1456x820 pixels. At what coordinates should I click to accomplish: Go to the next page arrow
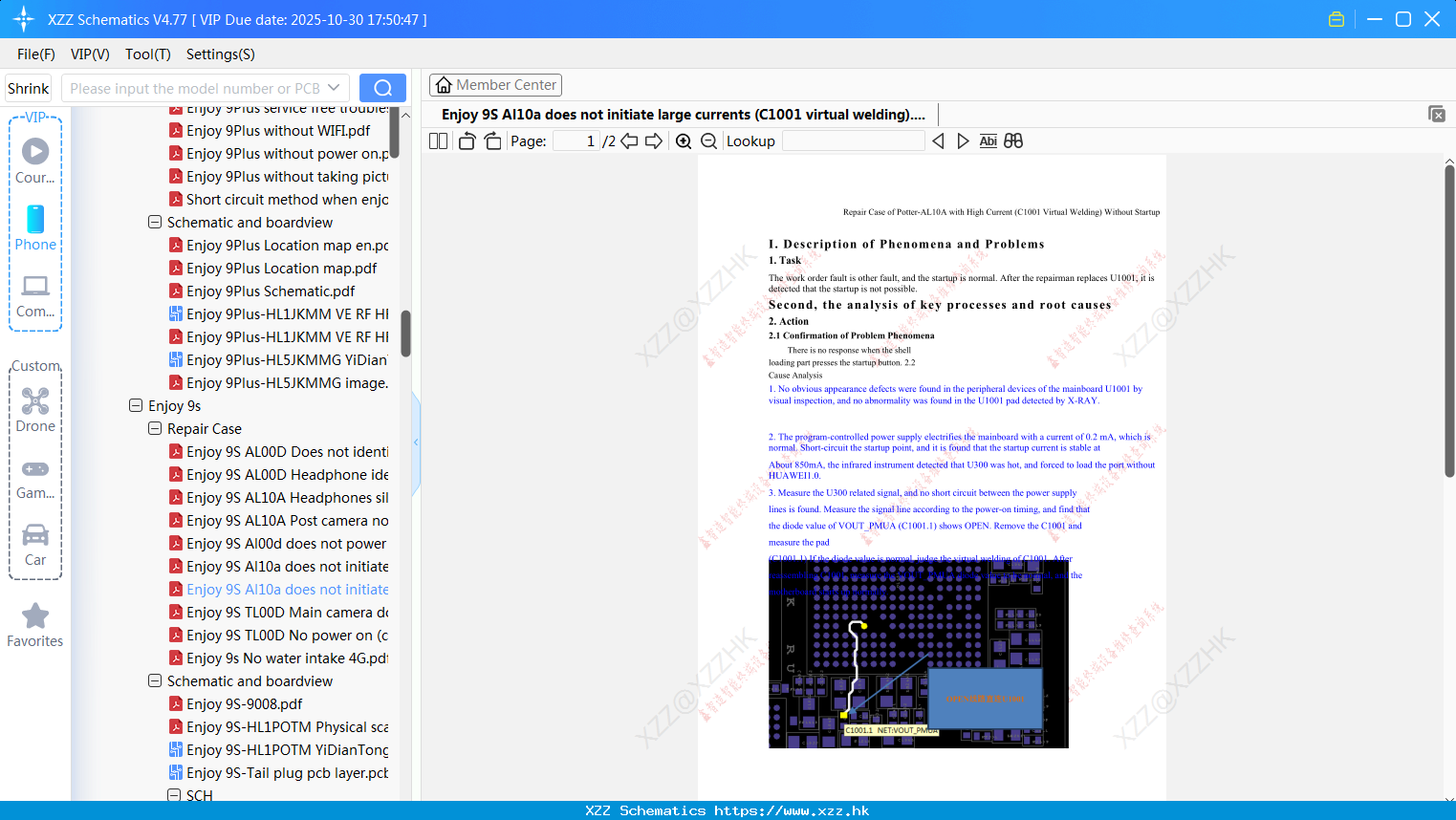click(654, 141)
